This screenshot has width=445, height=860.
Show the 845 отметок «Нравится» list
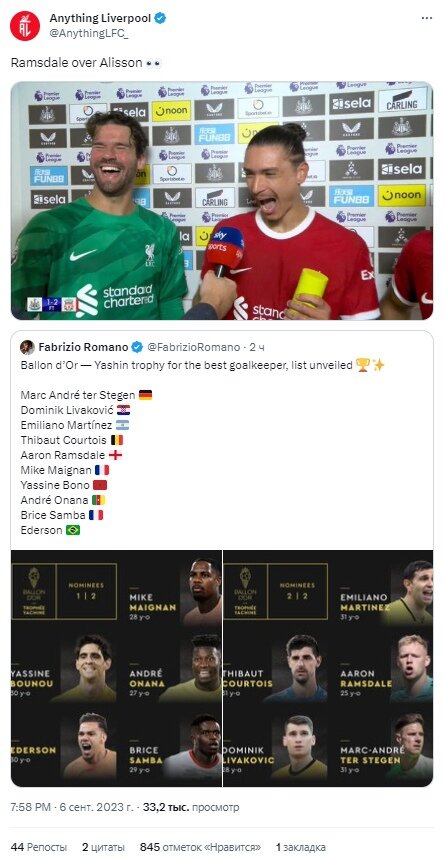(200, 847)
